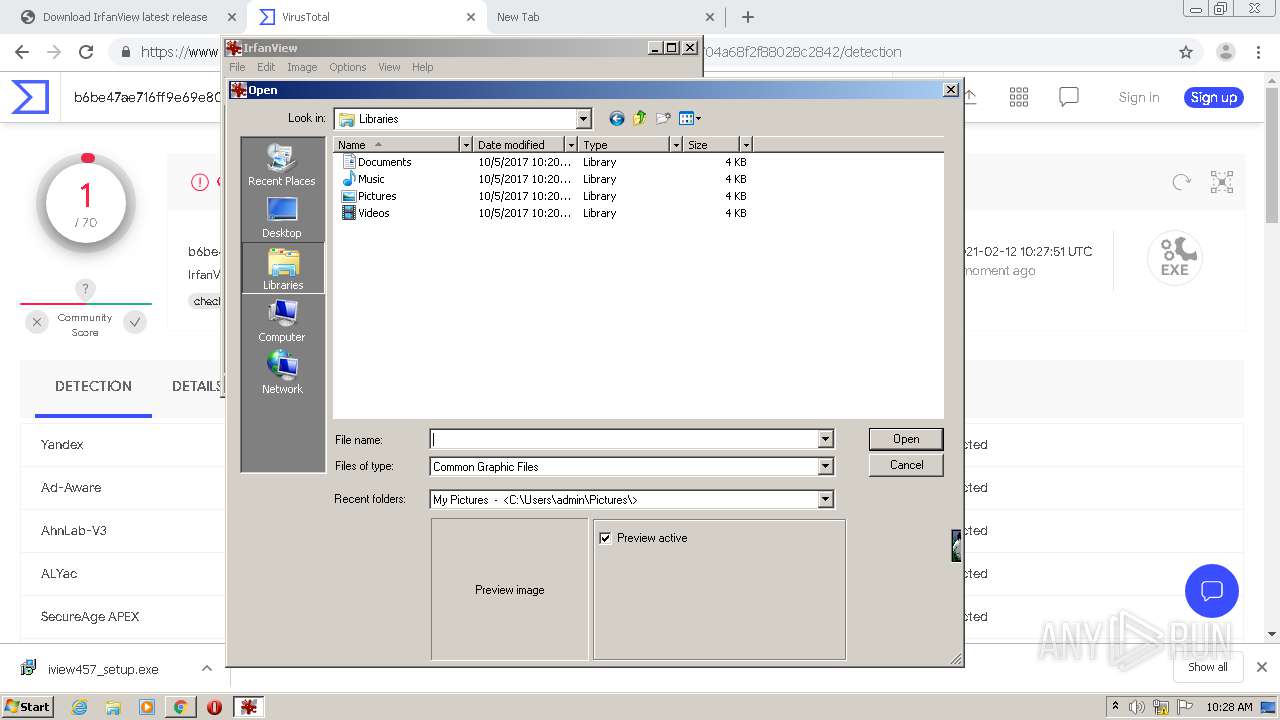
Task: Click Sign up button on VirusTotal
Action: (x=1214, y=97)
